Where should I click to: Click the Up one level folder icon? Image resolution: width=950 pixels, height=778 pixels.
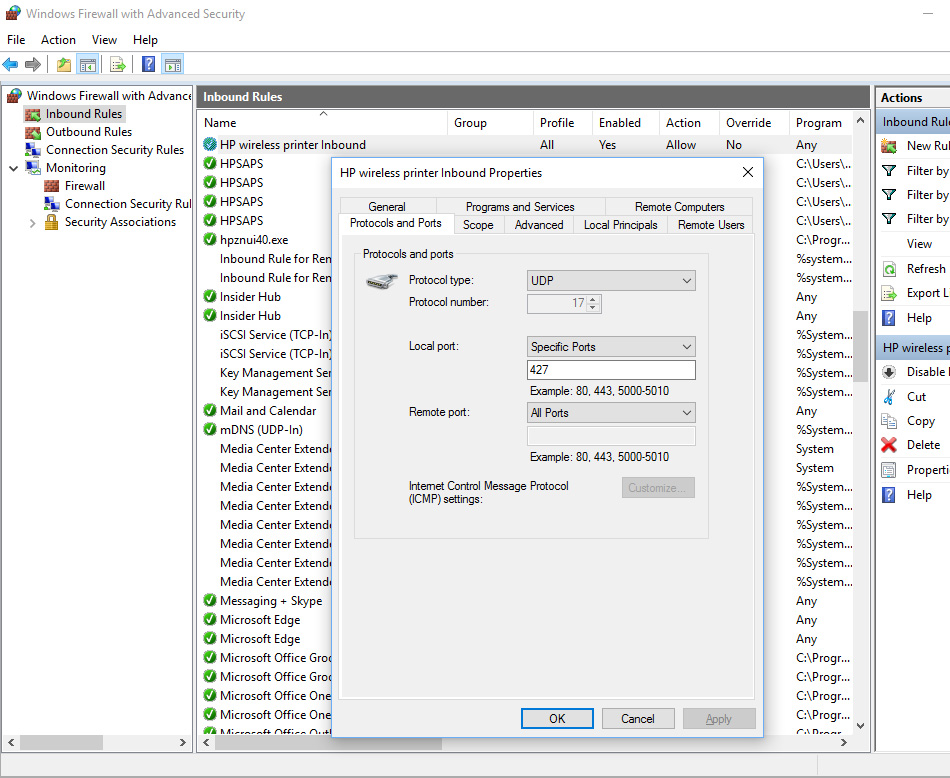[64, 64]
